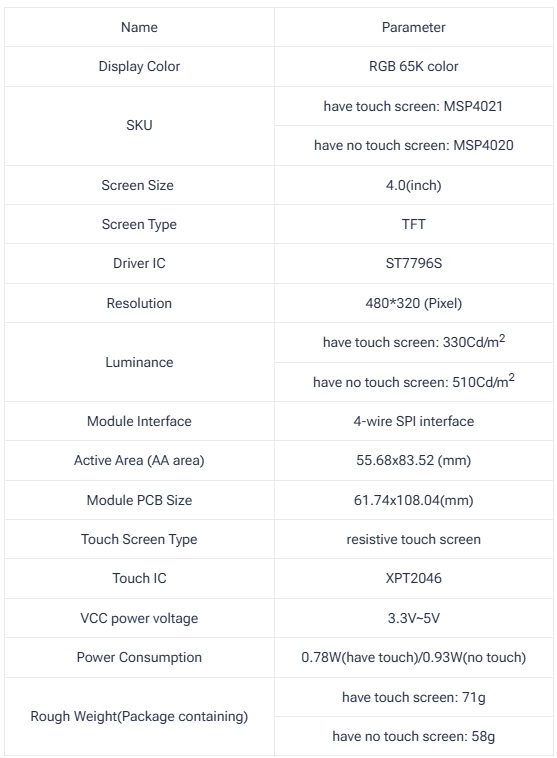Click the 3.3V~5V voltage value
Screen dimensions: 557x758
tap(413, 618)
